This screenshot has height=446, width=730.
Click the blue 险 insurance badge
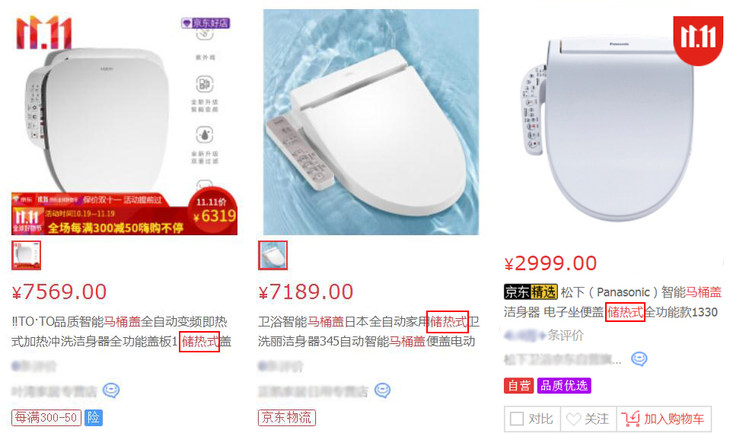click(93, 417)
